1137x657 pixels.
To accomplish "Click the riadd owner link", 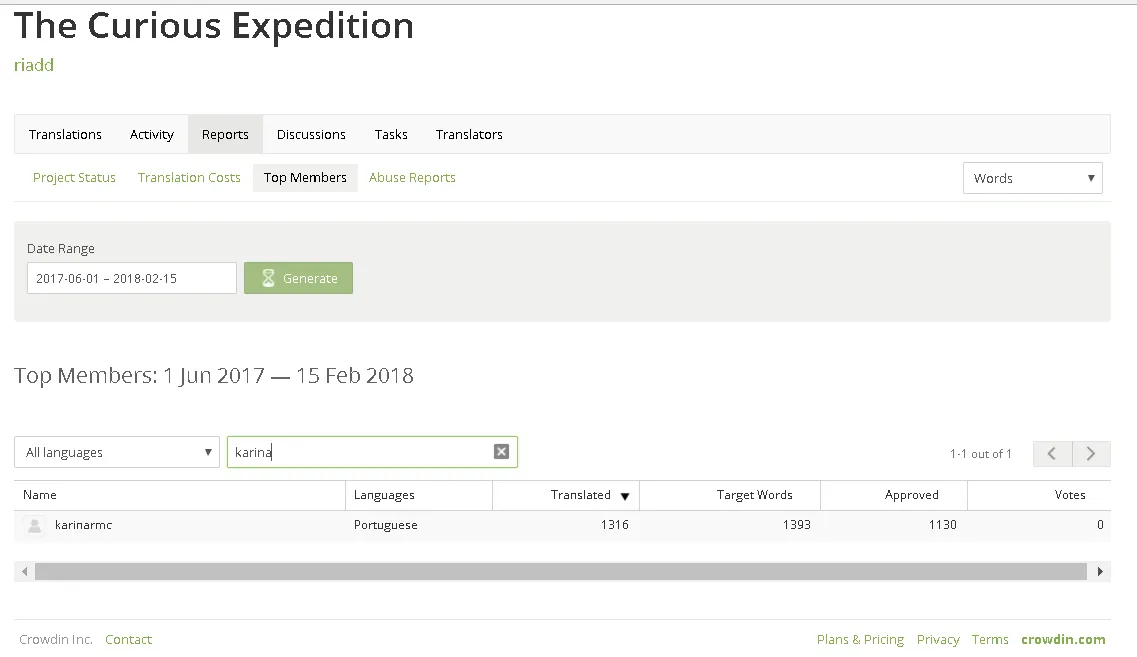I will 34,65.
